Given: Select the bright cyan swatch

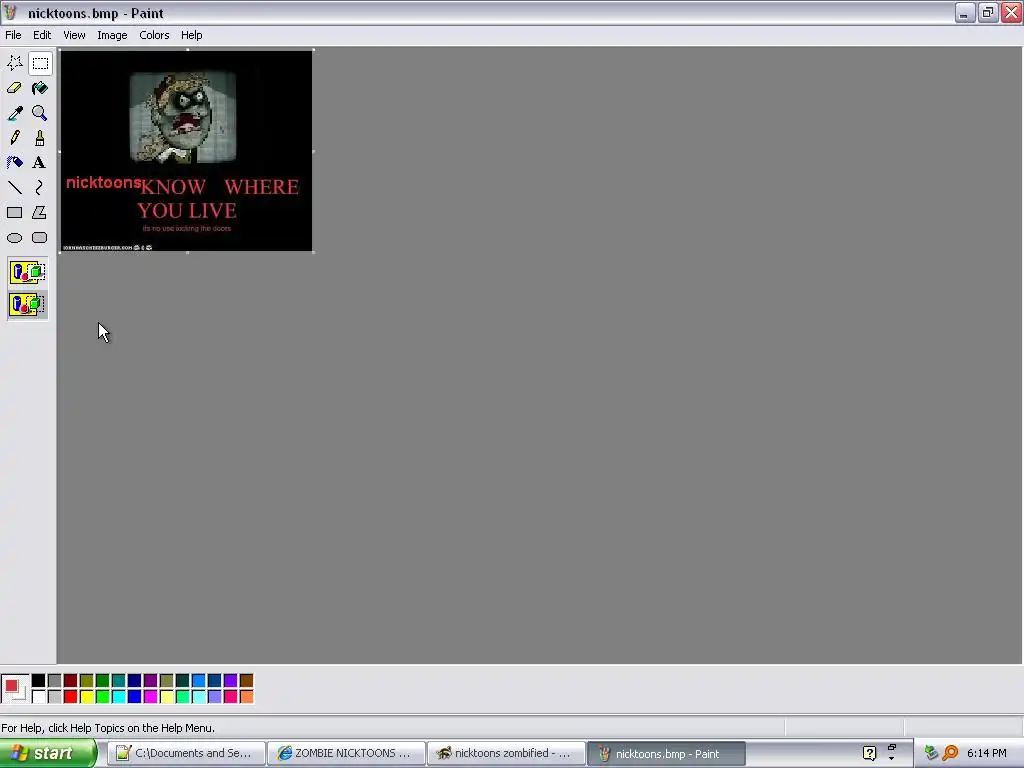Looking at the screenshot, I should coord(118,697).
